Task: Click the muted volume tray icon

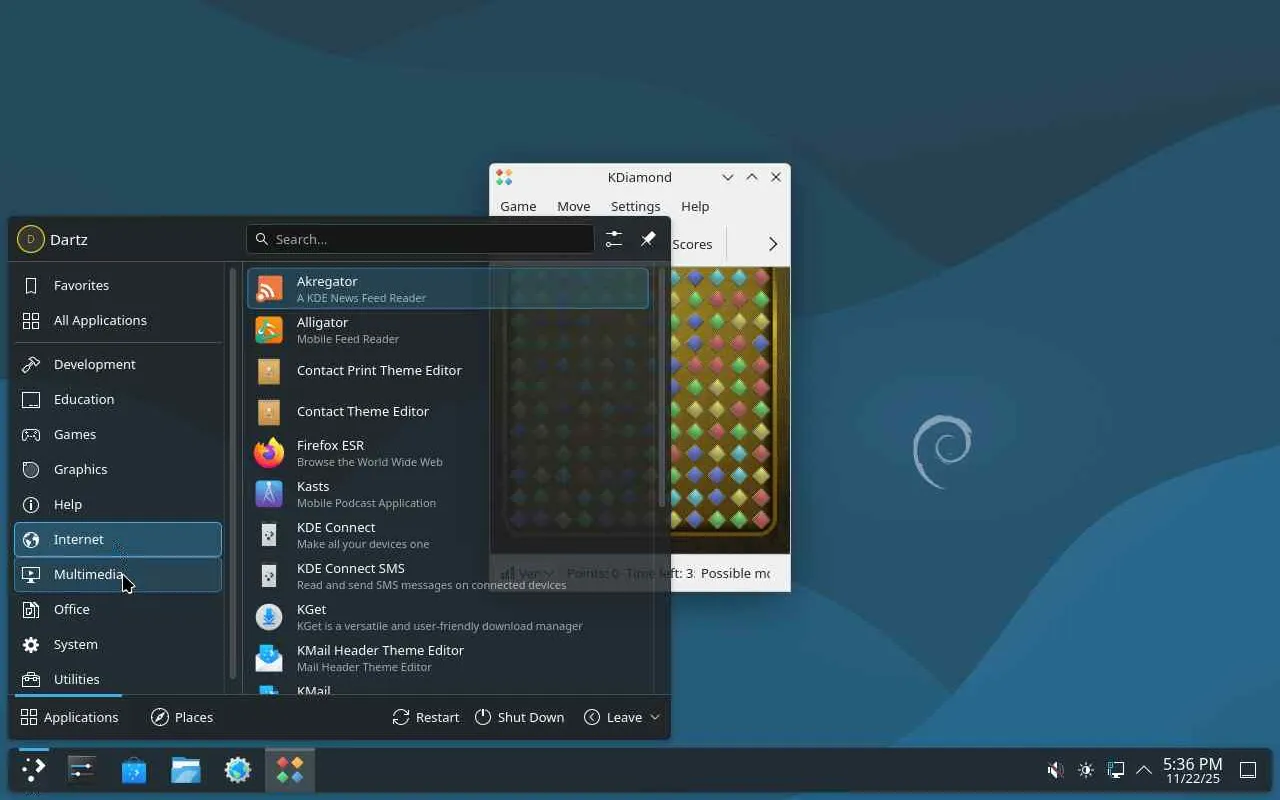Action: tap(1055, 770)
